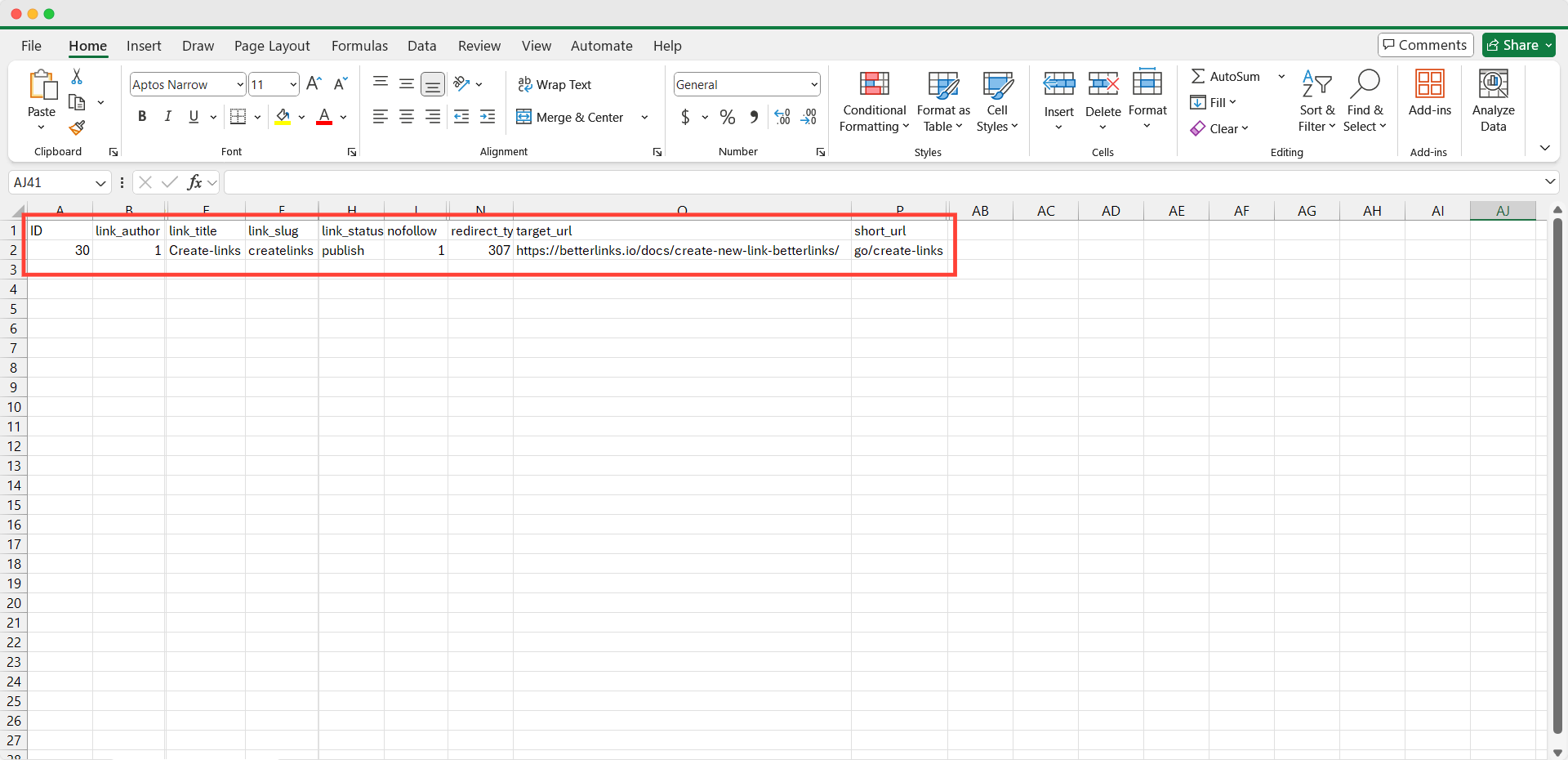Image resolution: width=1568 pixels, height=760 pixels.
Task: Open the Comments panel
Action: tap(1425, 44)
